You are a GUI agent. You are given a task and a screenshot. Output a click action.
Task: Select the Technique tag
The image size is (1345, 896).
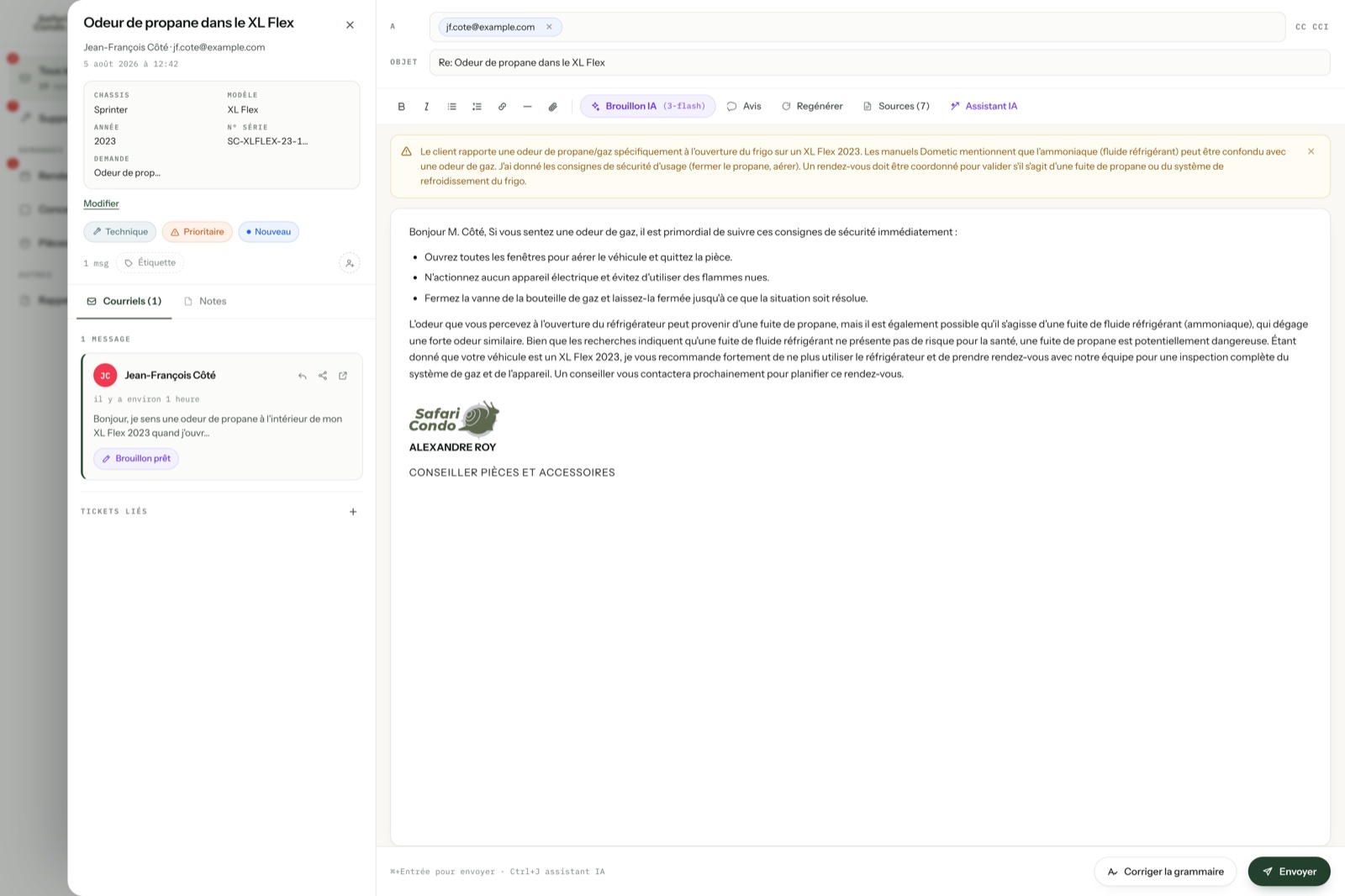tap(119, 232)
